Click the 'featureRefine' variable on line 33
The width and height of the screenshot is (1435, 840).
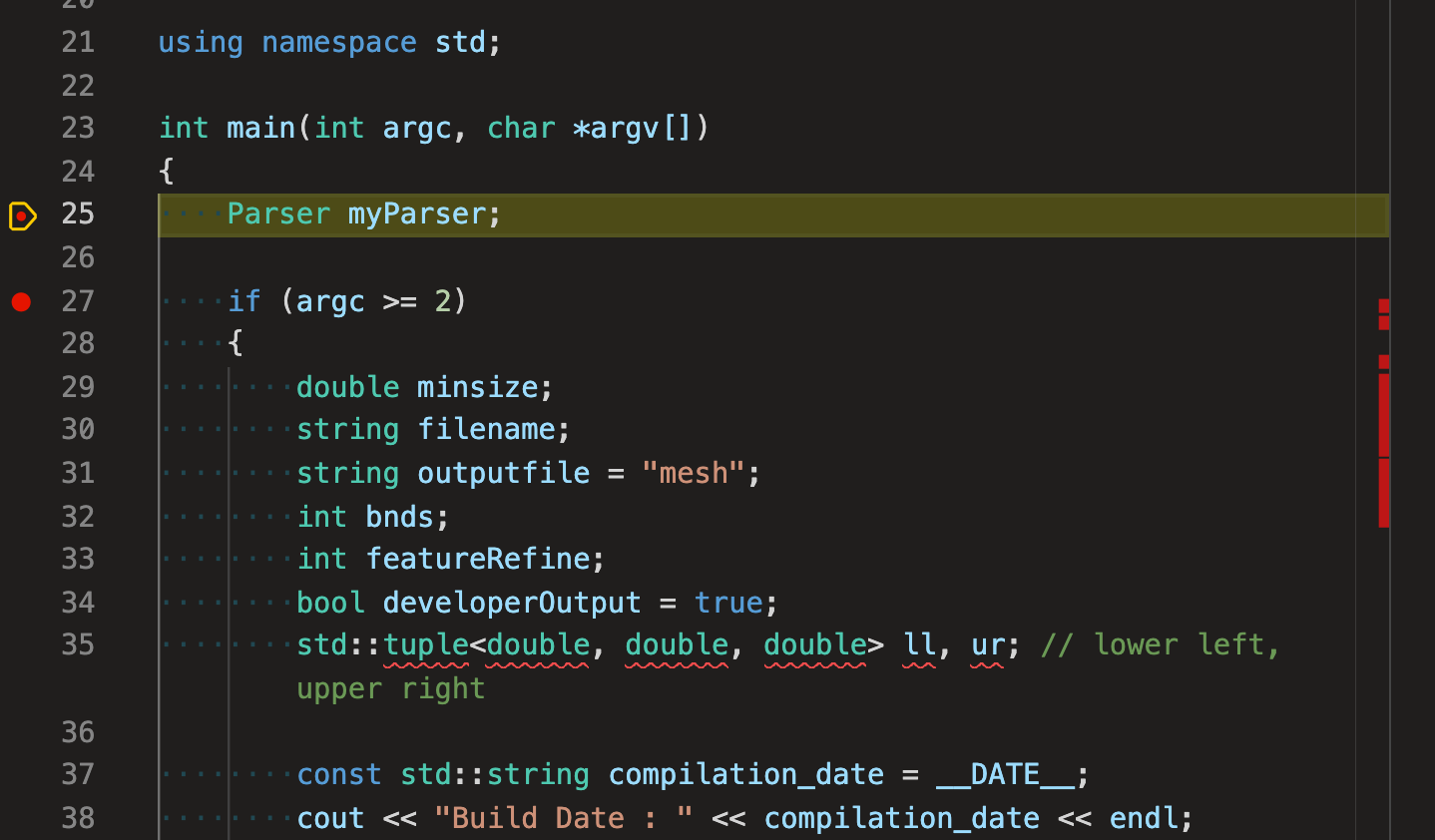478,559
